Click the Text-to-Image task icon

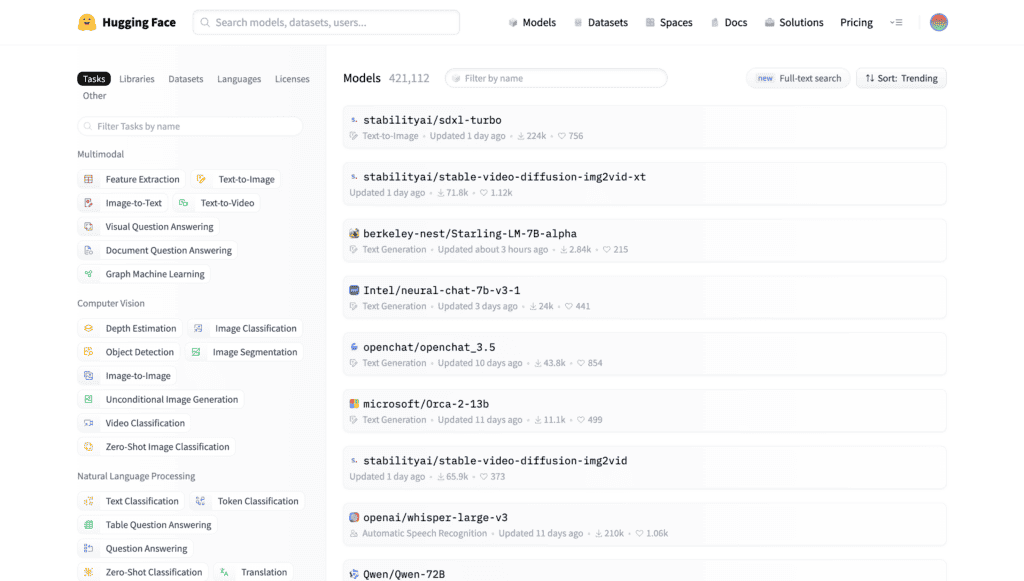coord(201,179)
